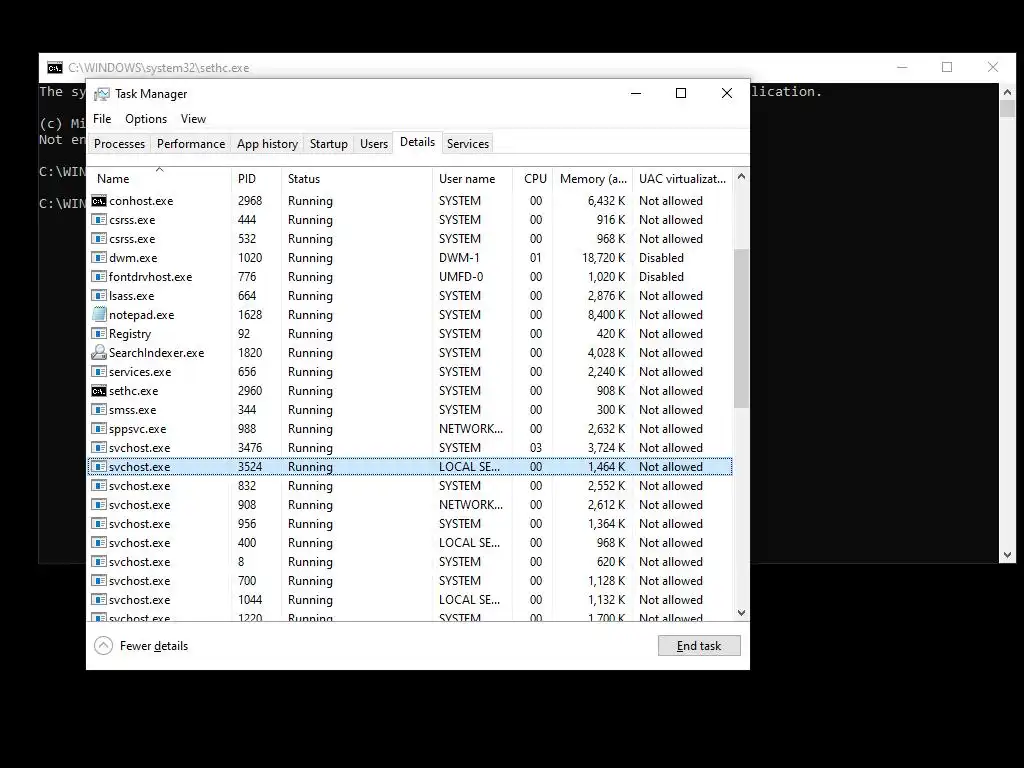The width and height of the screenshot is (1024, 768).
Task: Click the command prompt window title icon
Action: pos(55,68)
